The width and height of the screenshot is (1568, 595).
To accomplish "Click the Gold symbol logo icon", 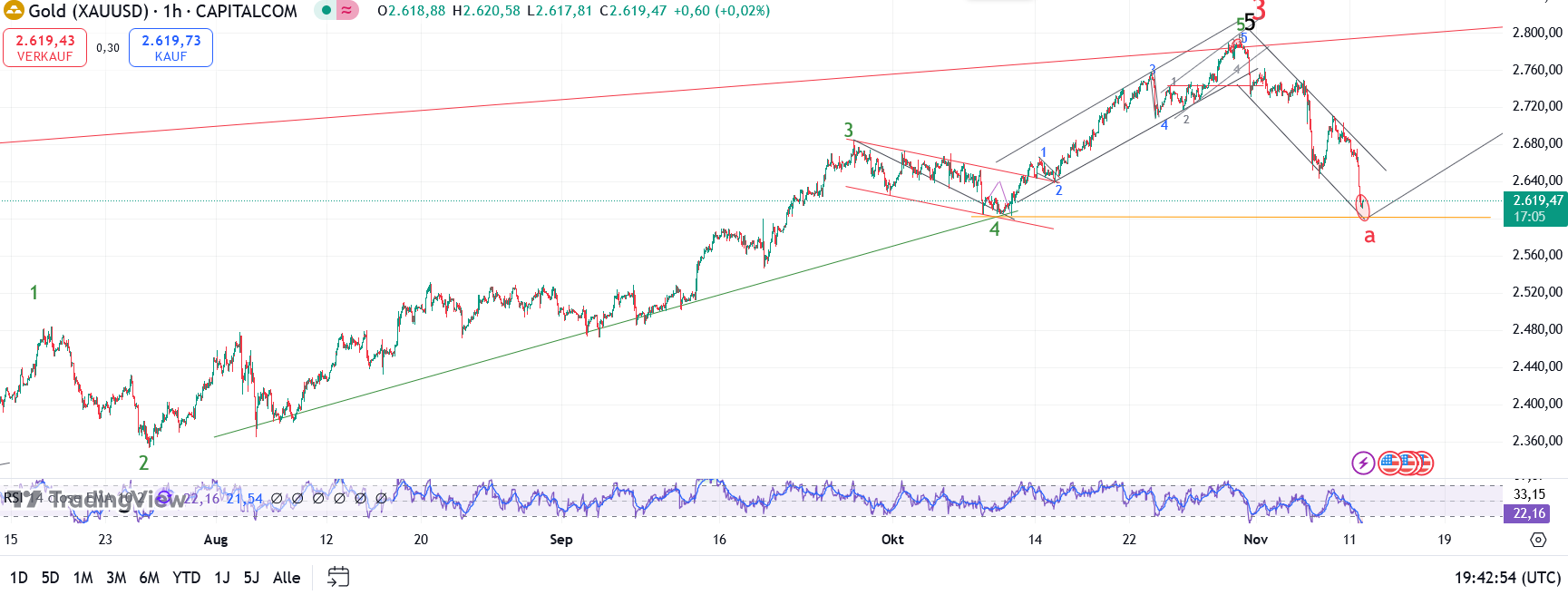I will point(14,11).
